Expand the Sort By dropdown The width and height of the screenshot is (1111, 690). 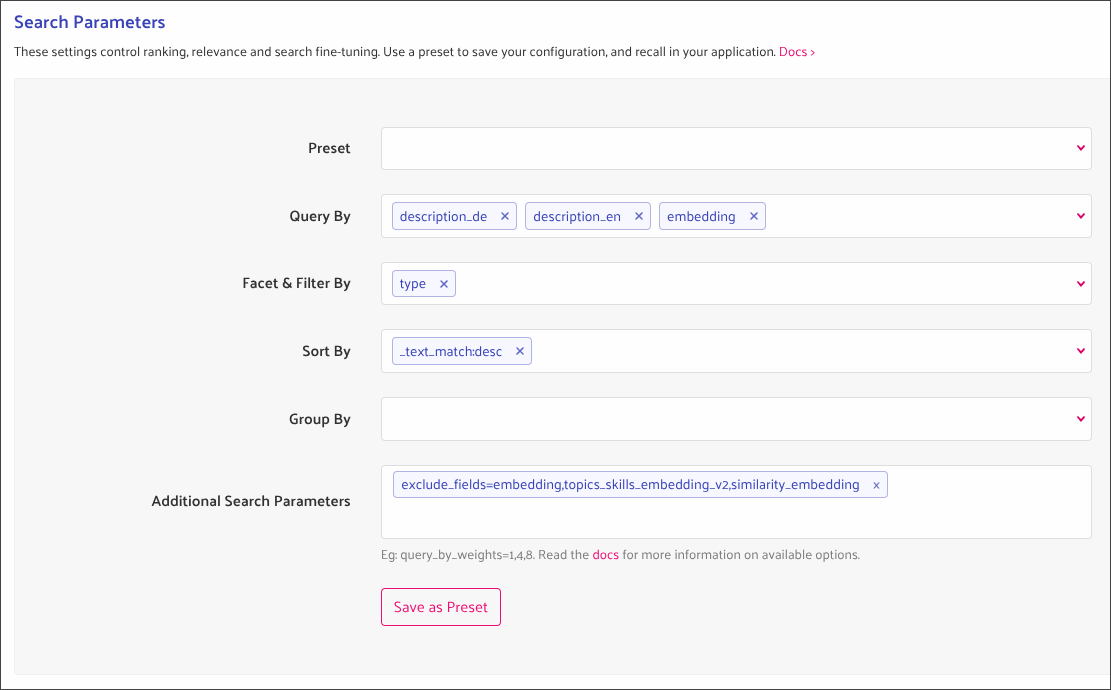[x=1080, y=351]
